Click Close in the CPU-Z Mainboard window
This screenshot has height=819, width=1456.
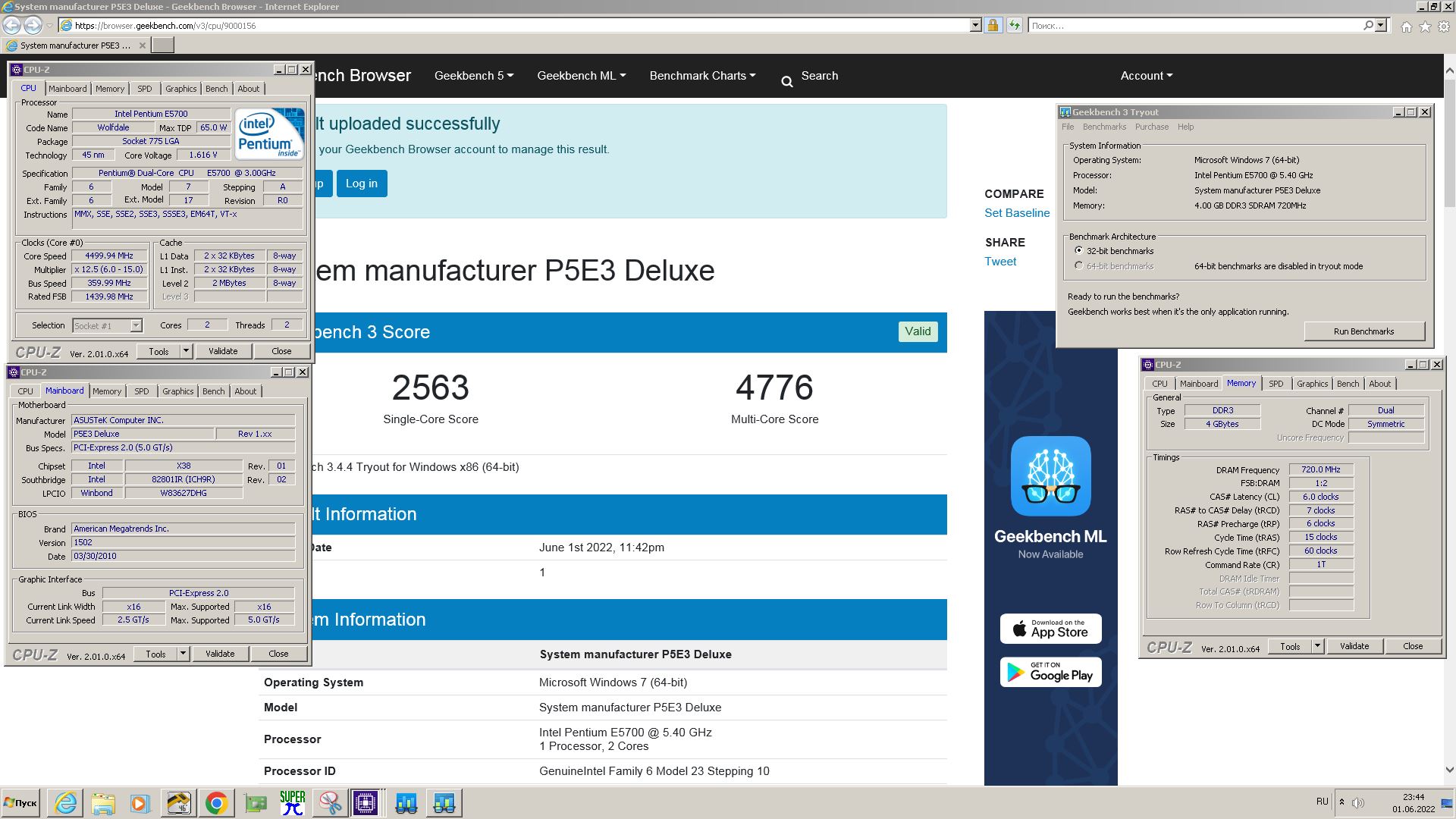278,654
